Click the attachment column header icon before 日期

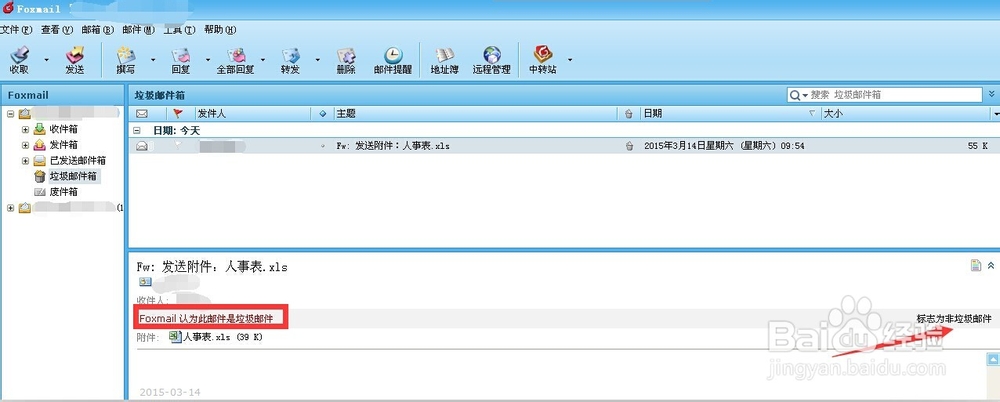(629, 114)
